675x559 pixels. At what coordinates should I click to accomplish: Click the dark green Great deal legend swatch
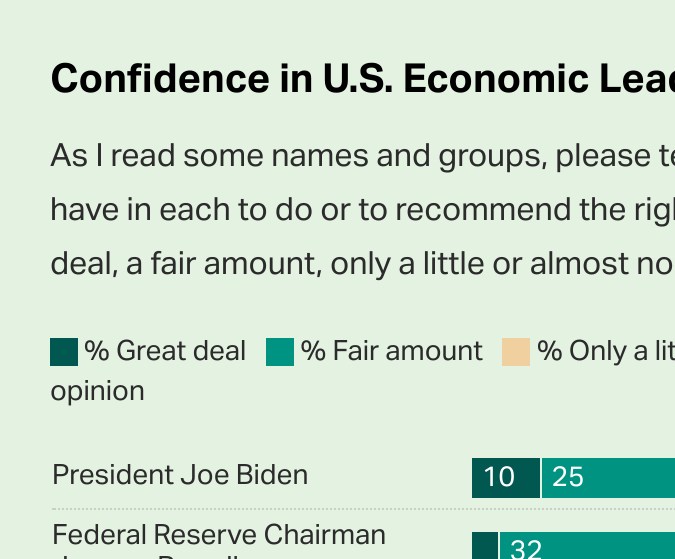tap(64, 352)
